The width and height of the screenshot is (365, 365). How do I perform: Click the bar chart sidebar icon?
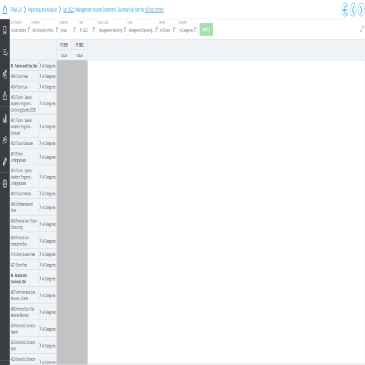[x=5, y=118]
